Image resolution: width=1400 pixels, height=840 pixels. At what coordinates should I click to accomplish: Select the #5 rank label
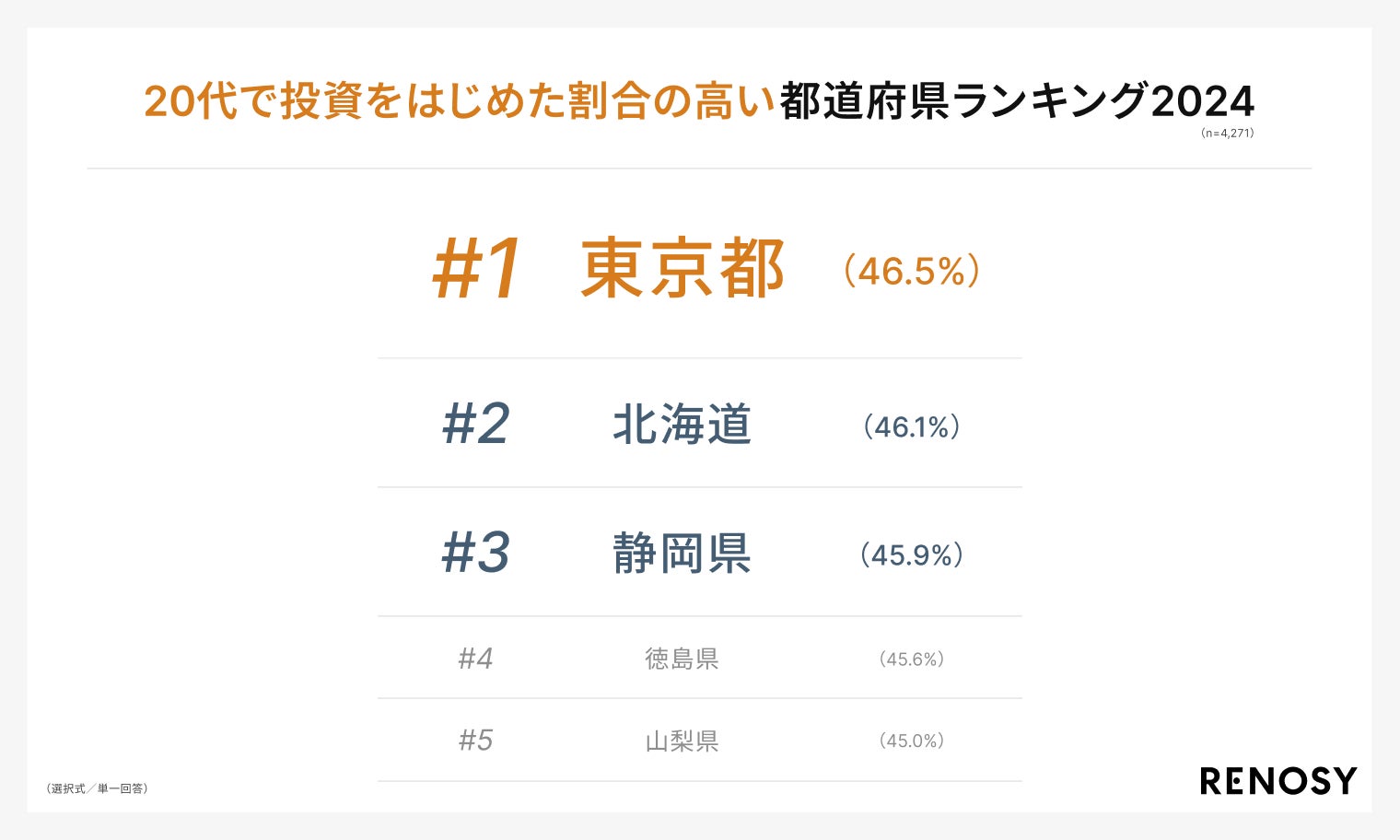475,741
